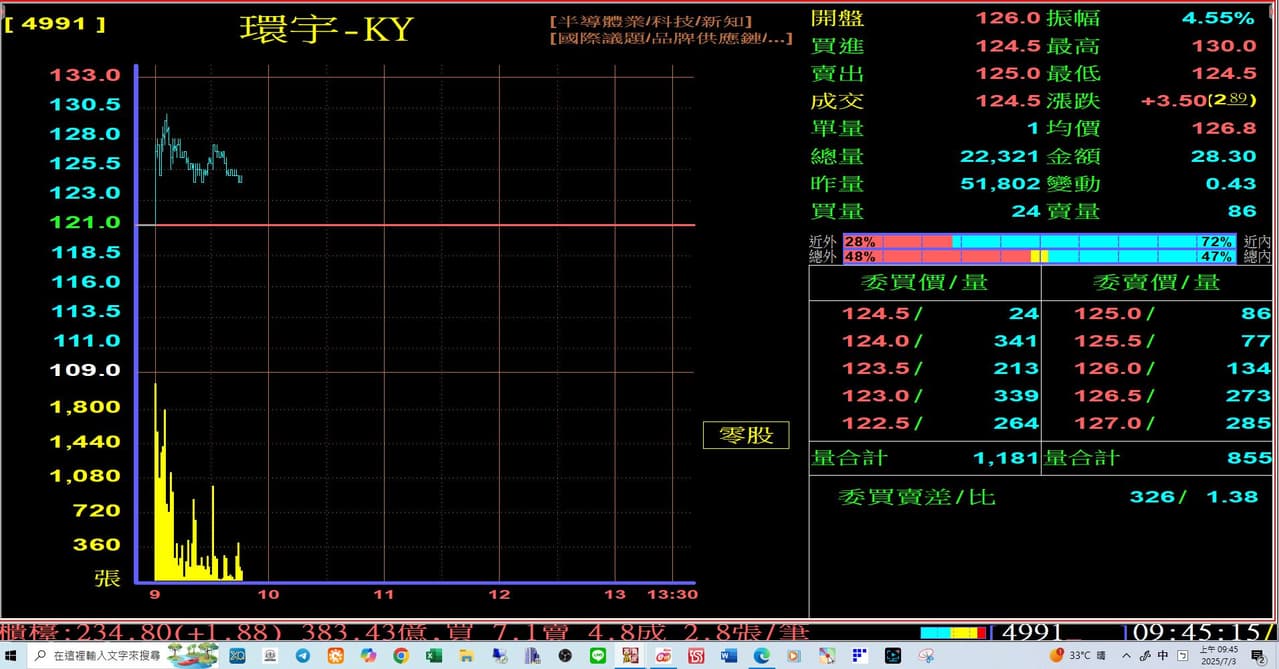Open the notification center icon

tap(1258, 657)
